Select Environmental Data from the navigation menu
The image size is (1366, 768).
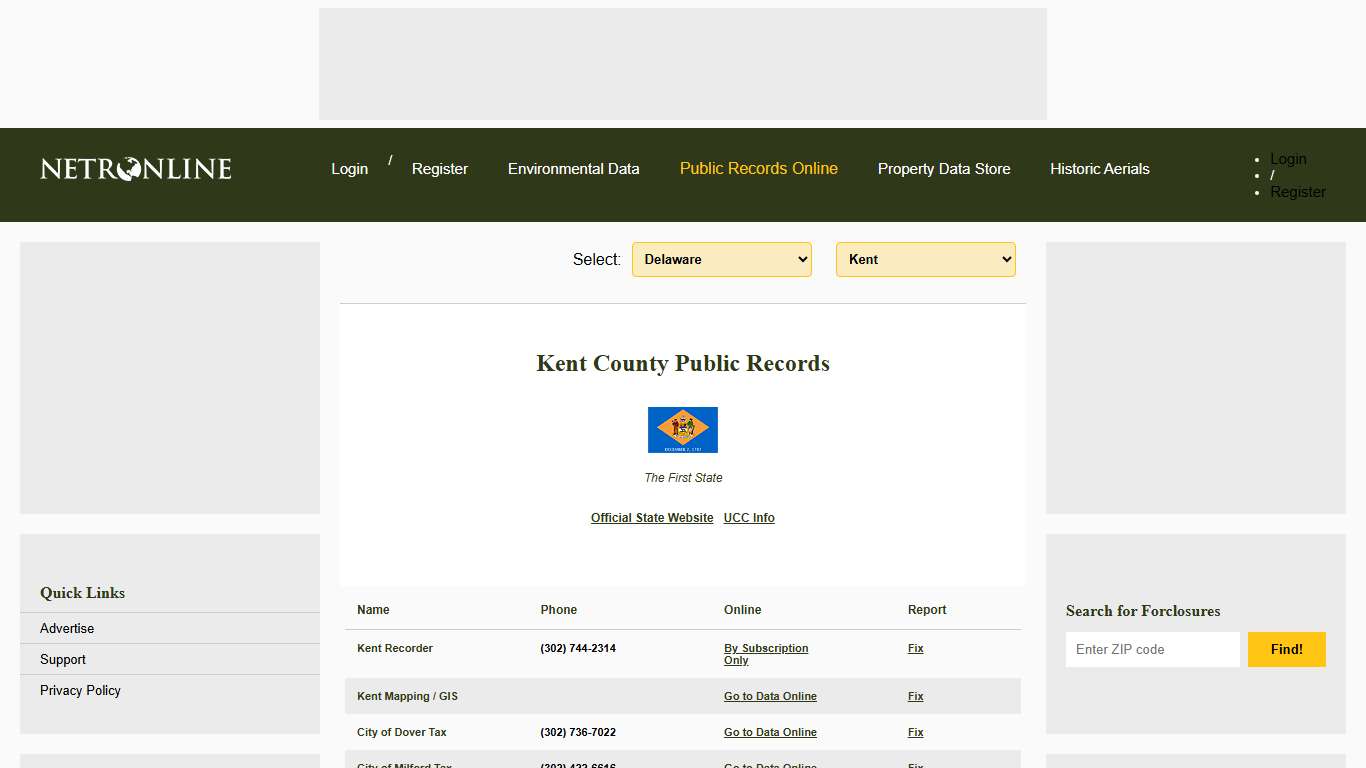tap(573, 169)
